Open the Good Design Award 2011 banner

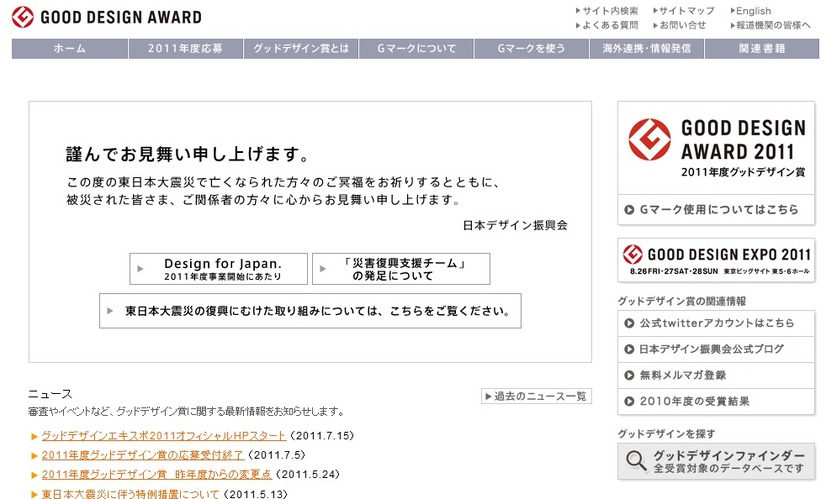point(716,148)
